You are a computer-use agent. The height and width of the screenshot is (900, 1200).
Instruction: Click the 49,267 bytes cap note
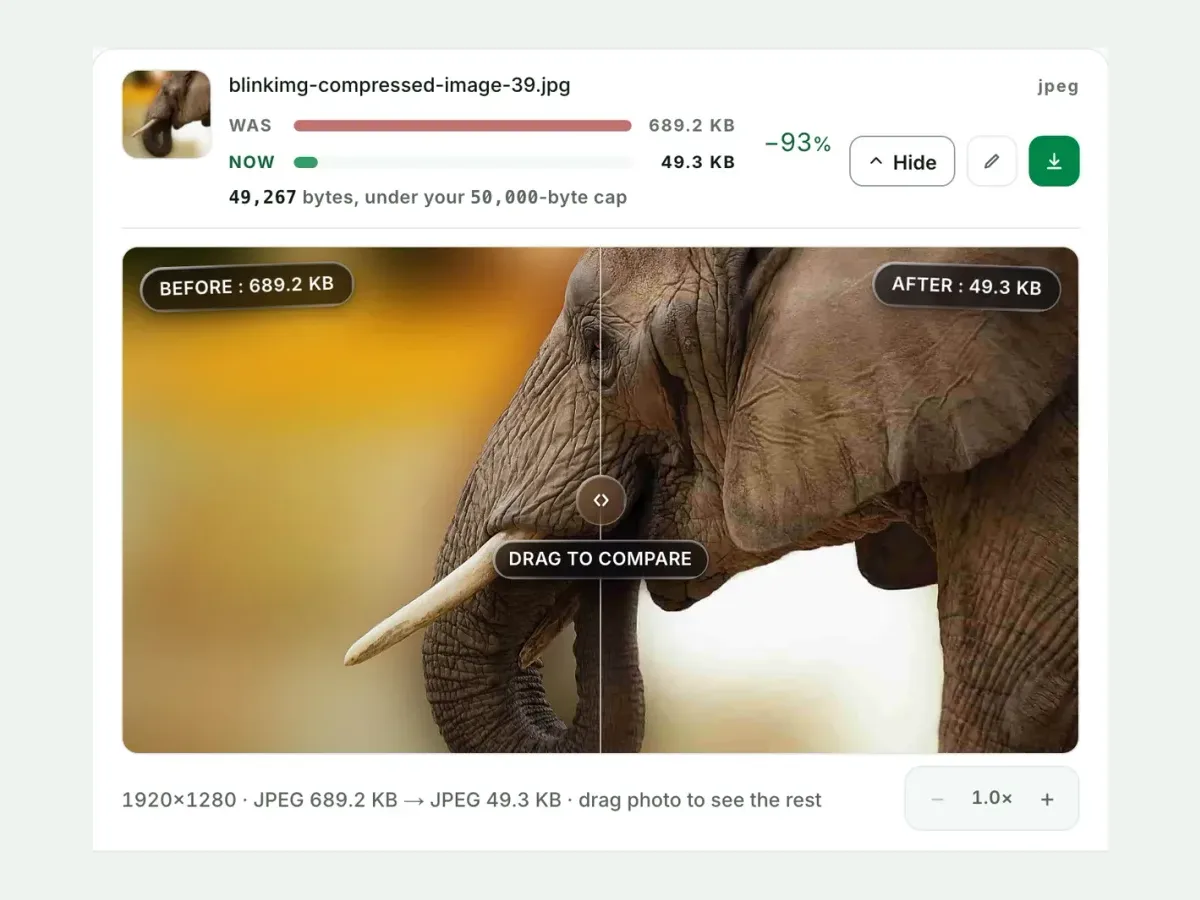[x=428, y=197]
